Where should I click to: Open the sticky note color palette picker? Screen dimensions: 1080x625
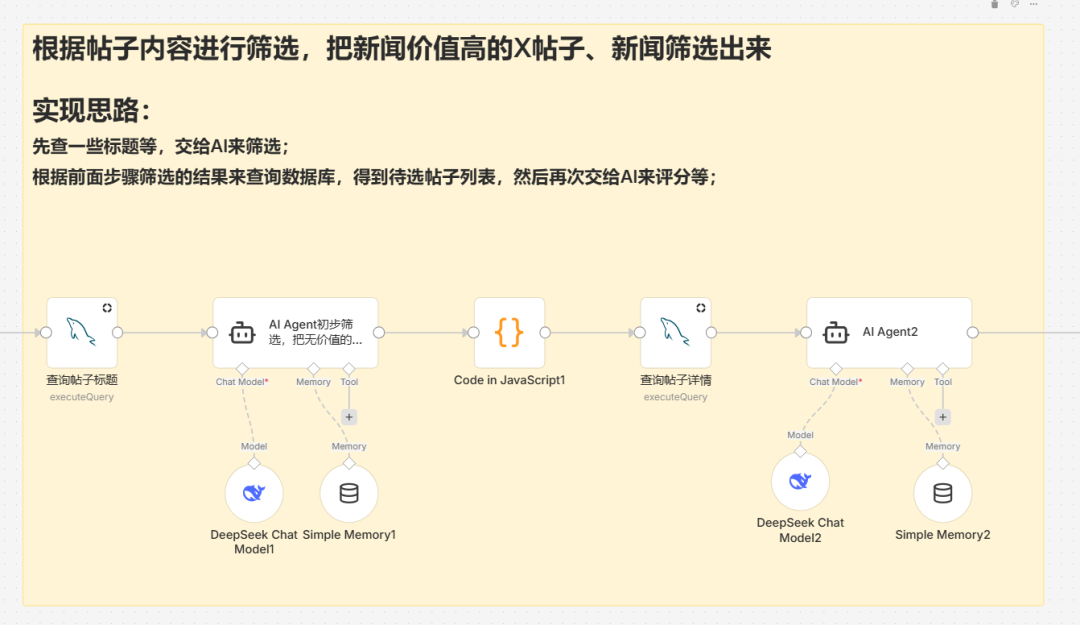(1014, 4)
